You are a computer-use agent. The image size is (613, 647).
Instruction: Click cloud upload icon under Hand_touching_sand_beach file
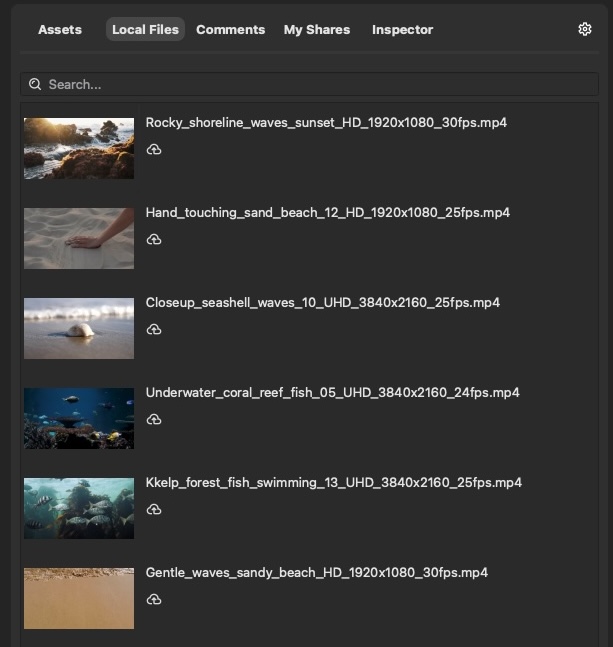(154, 240)
